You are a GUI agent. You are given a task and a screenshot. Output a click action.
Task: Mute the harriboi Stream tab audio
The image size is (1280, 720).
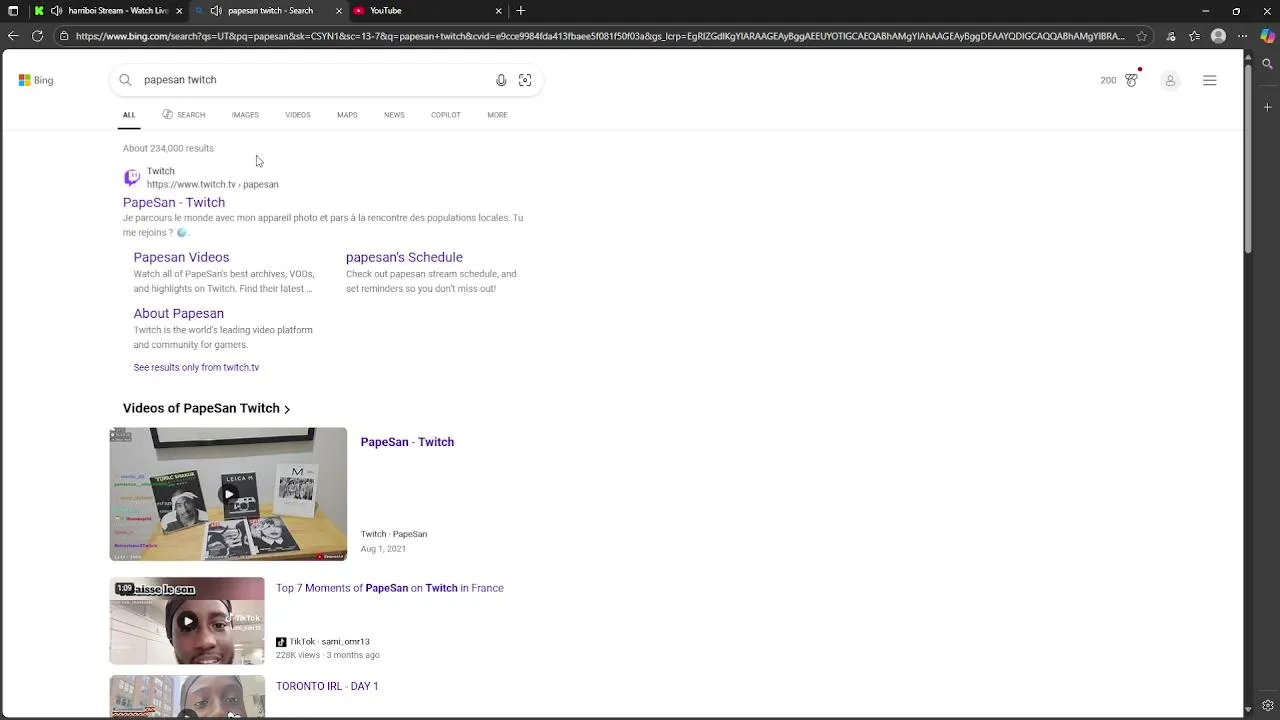coord(56,11)
